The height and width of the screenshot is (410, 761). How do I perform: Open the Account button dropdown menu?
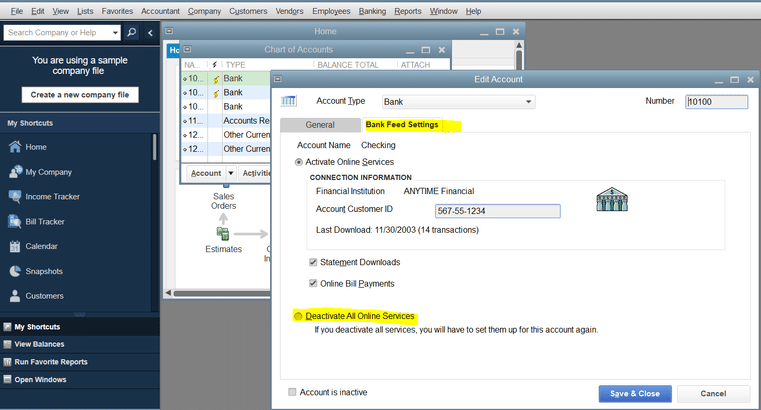pos(230,173)
